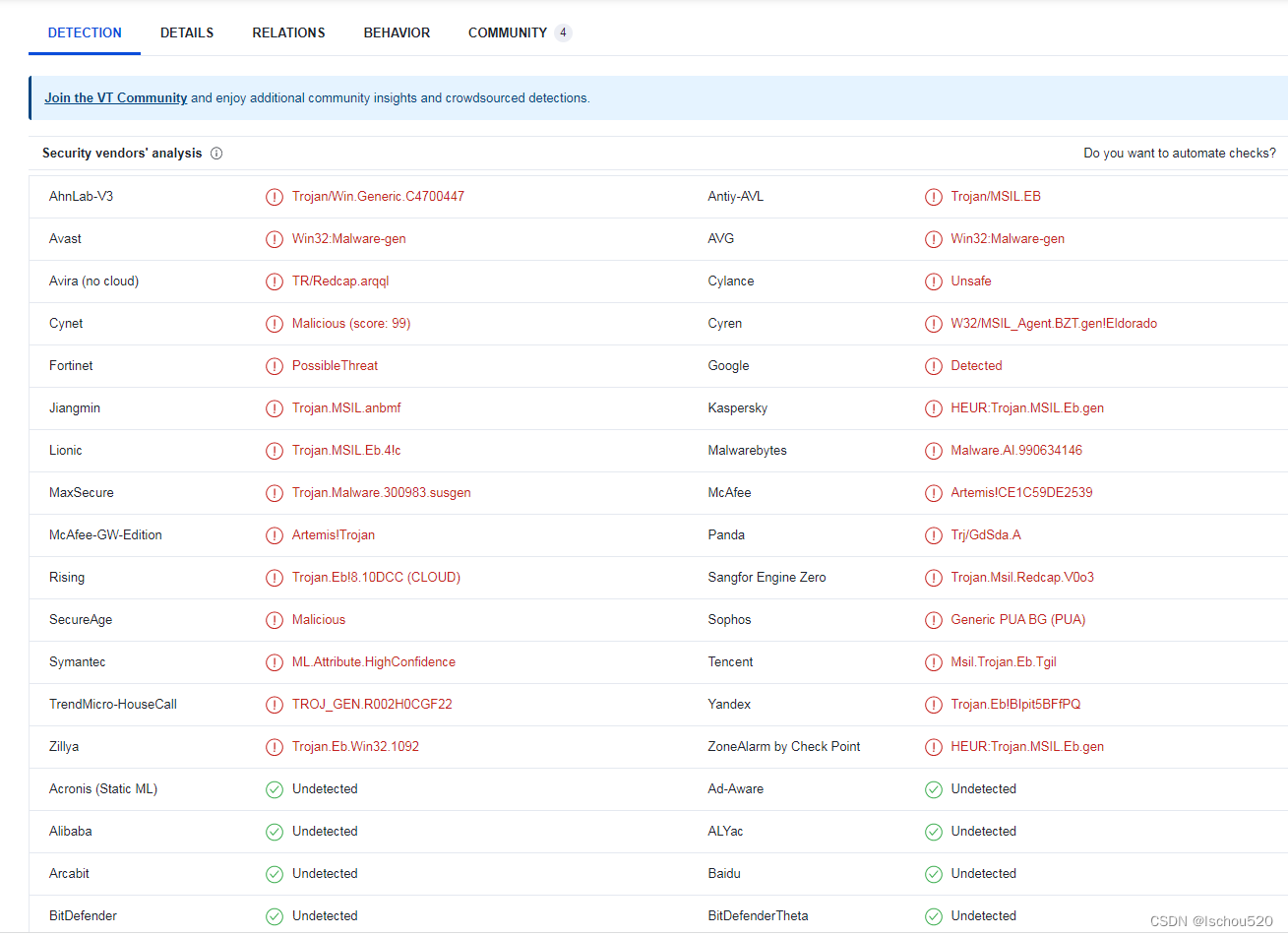This screenshot has height=936, width=1288.
Task: Select Trojan.Ebl8.10DCC (CLOUD) result
Action: coord(376,578)
